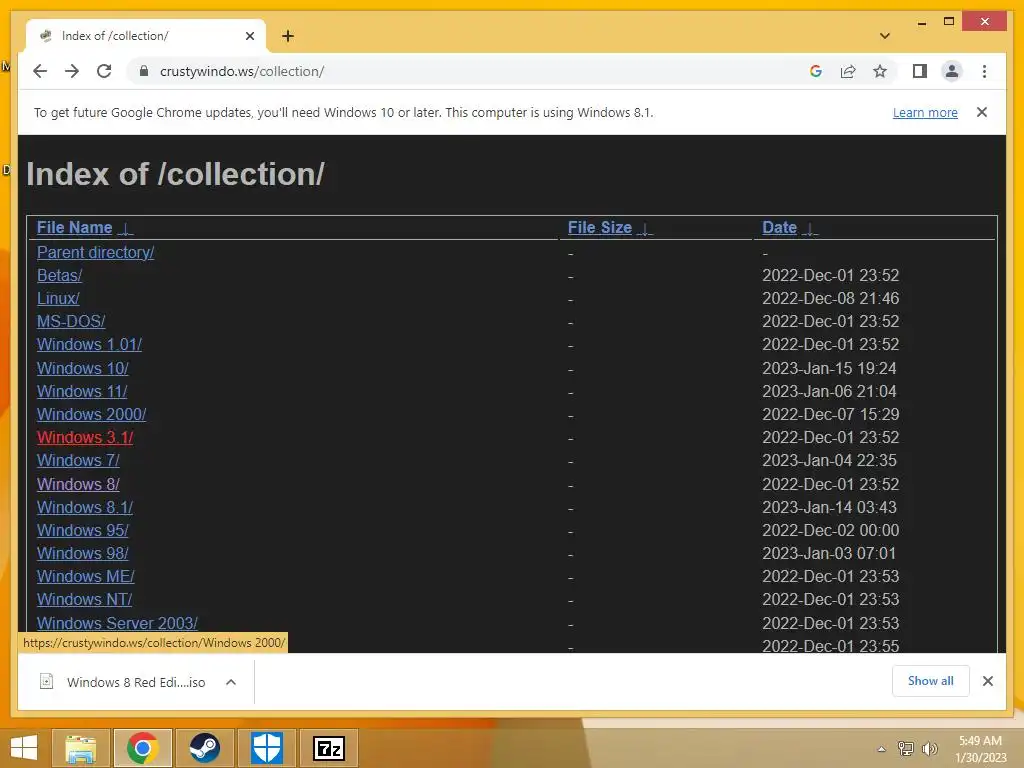Image resolution: width=1024 pixels, height=768 pixels.
Task: Go forward to the next page
Action: pyautogui.click(x=72, y=71)
